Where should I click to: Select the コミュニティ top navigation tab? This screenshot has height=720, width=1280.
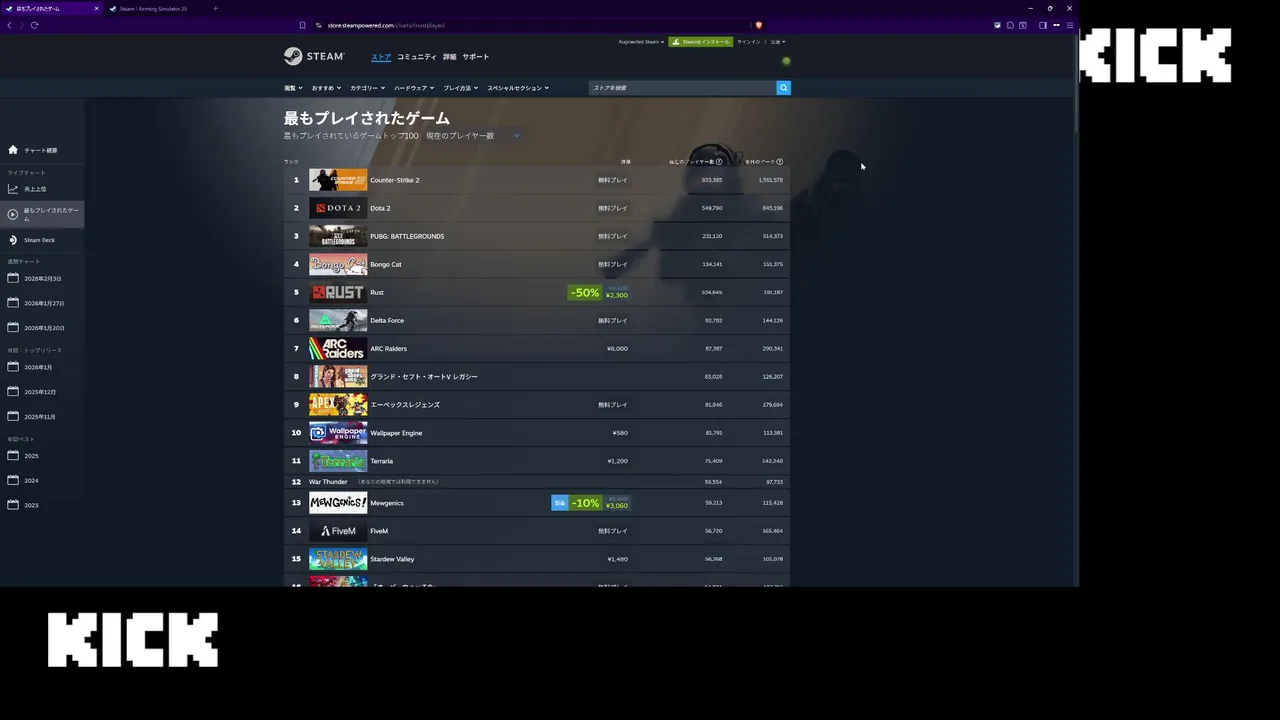(417, 57)
